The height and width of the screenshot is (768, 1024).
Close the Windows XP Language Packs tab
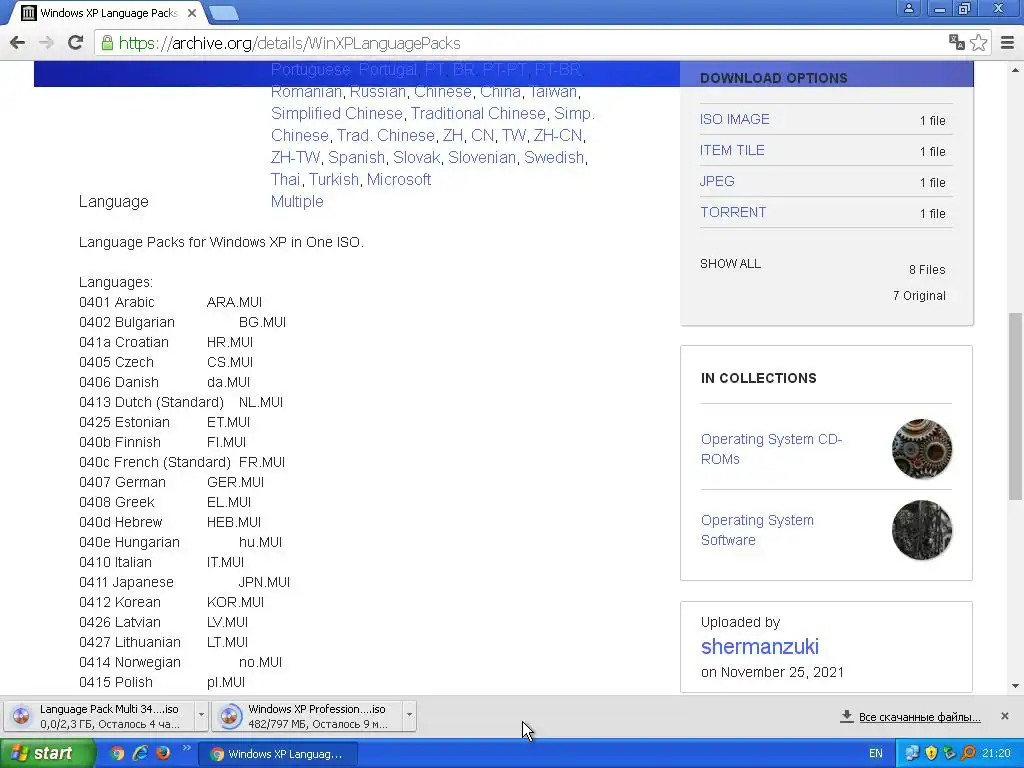(x=191, y=13)
